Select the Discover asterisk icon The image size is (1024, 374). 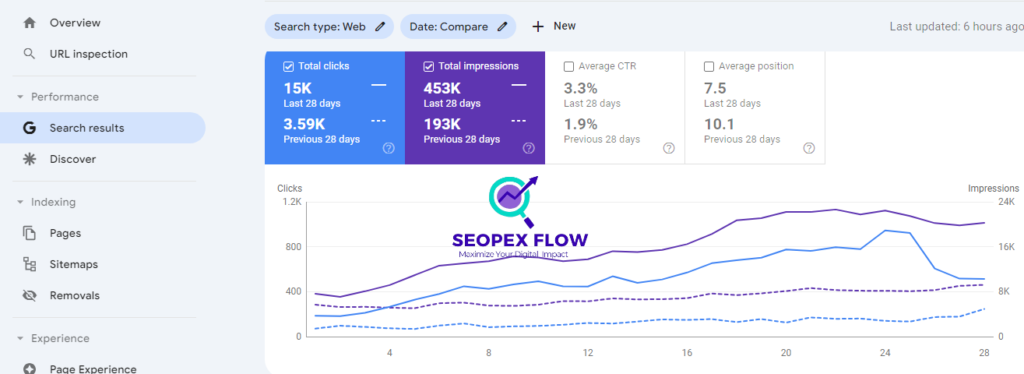pyautogui.click(x=29, y=159)
